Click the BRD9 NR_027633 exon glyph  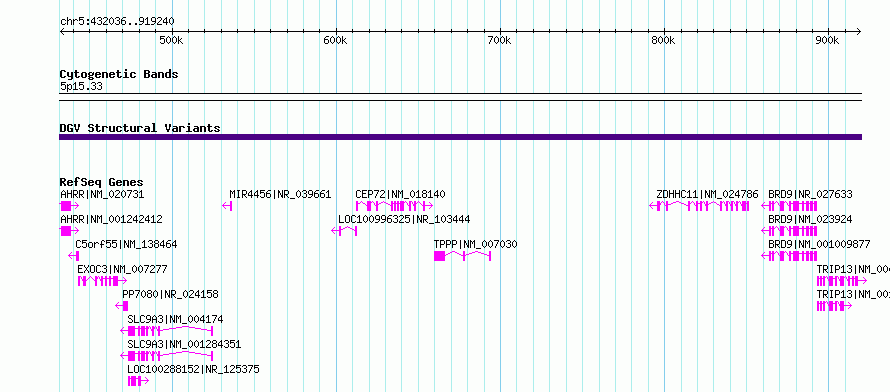point(789,206)
